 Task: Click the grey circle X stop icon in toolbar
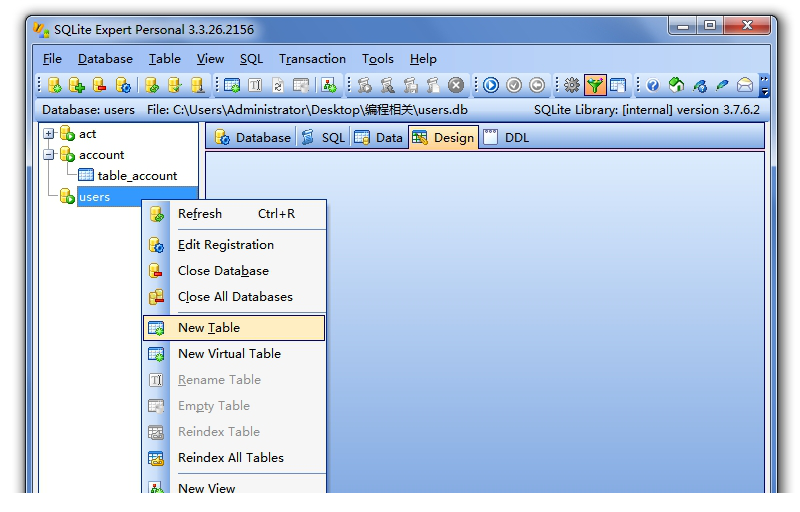[x=456, y=85]
